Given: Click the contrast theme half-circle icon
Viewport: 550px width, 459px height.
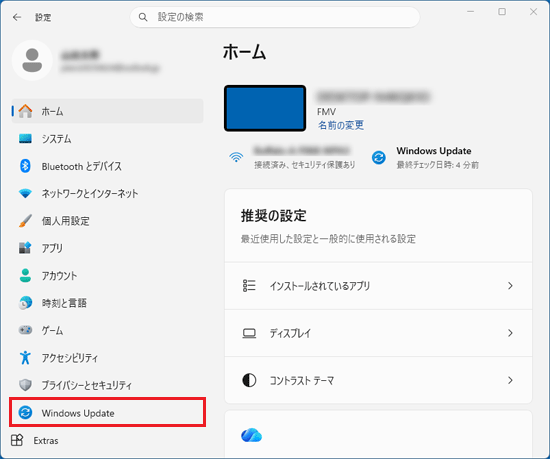Looking at the screenshot, I should click(x=249, y=380).
